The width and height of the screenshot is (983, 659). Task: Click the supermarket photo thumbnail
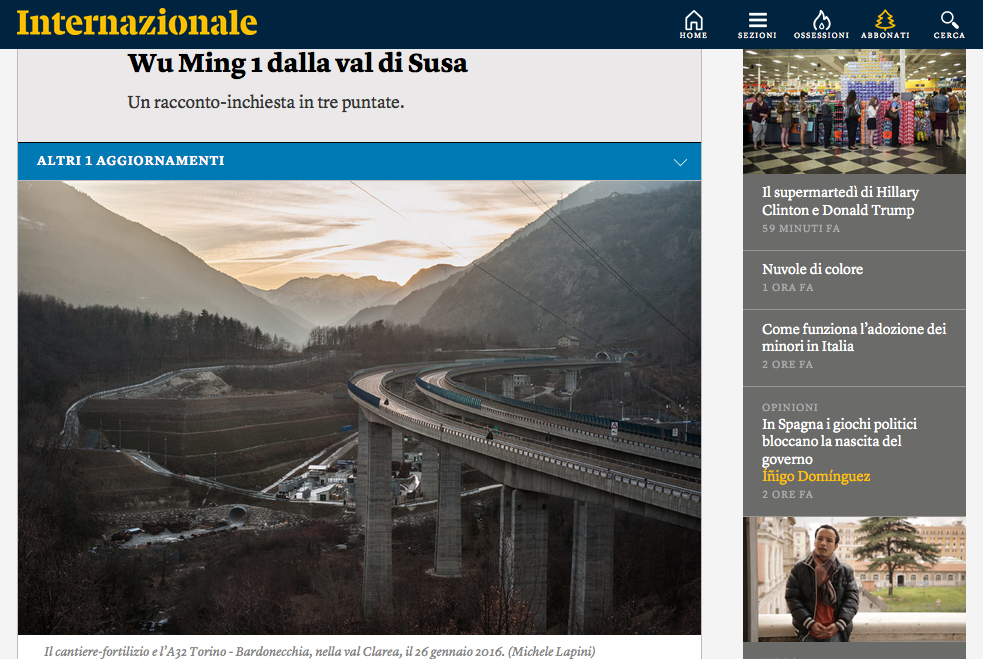854,112
